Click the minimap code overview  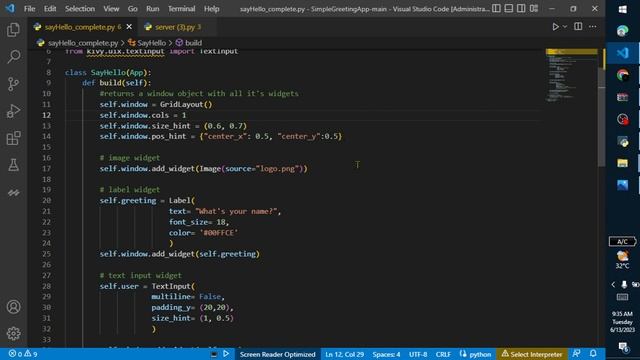[571, 76]
